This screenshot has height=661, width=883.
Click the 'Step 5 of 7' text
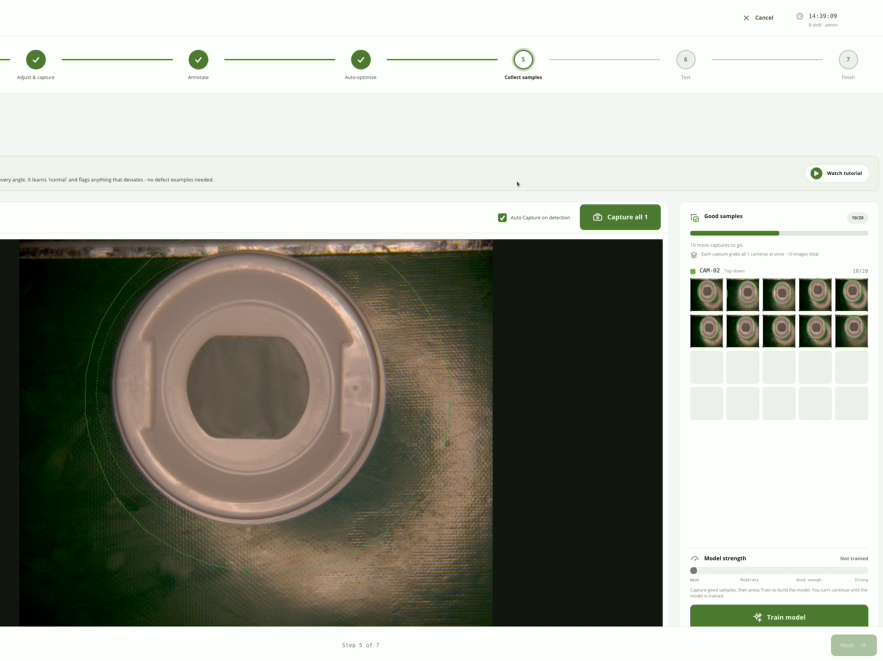(360, 645)
